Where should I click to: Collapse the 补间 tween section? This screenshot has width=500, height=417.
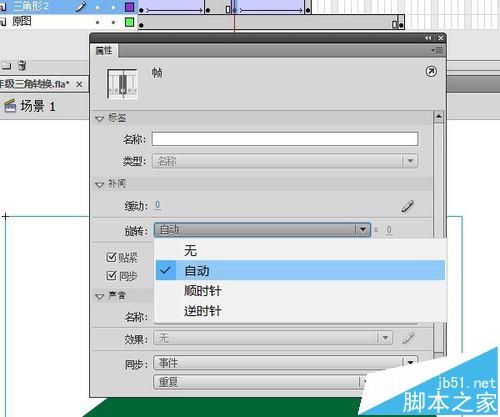[100, 184]
